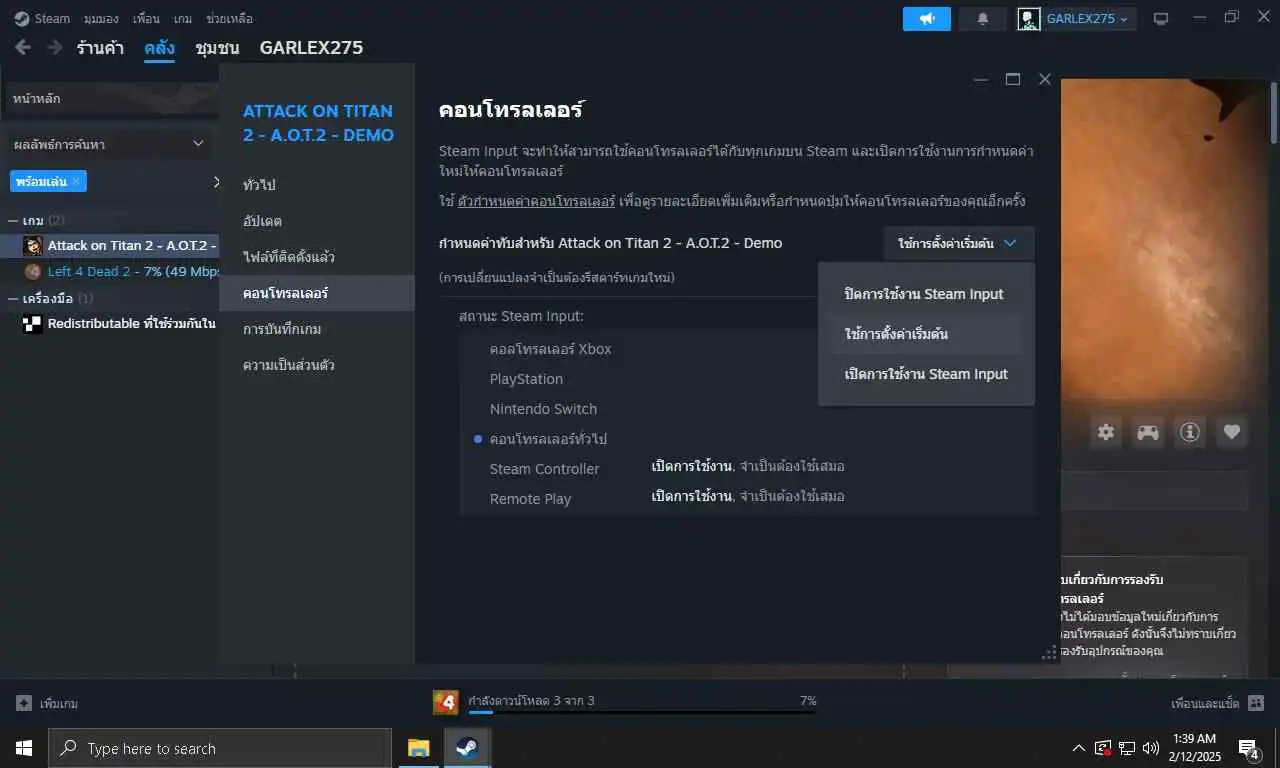The height and width of the screenshot is (768, 1280).
Task: Go forward with the right arrow
Action: (55, 47)
